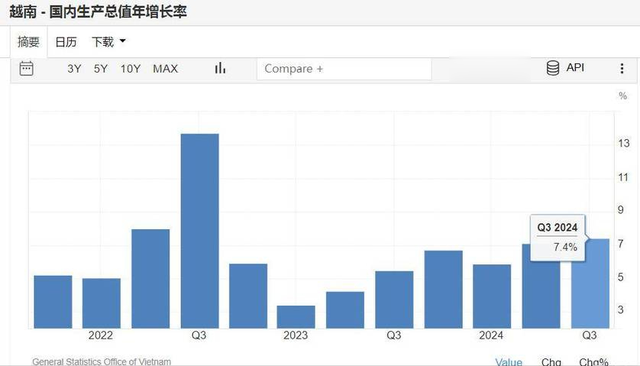Screen dimensions: 640x366
Task: Open the three-dot more options menu
Action: pos(622,69)
